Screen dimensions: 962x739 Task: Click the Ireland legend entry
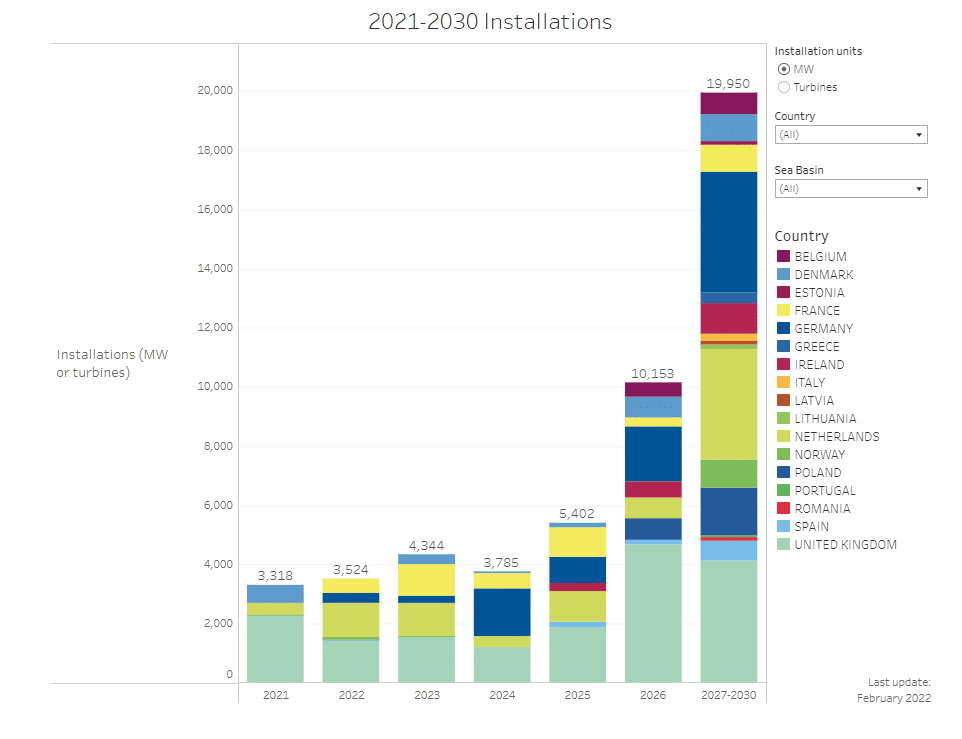coord(819,365)
